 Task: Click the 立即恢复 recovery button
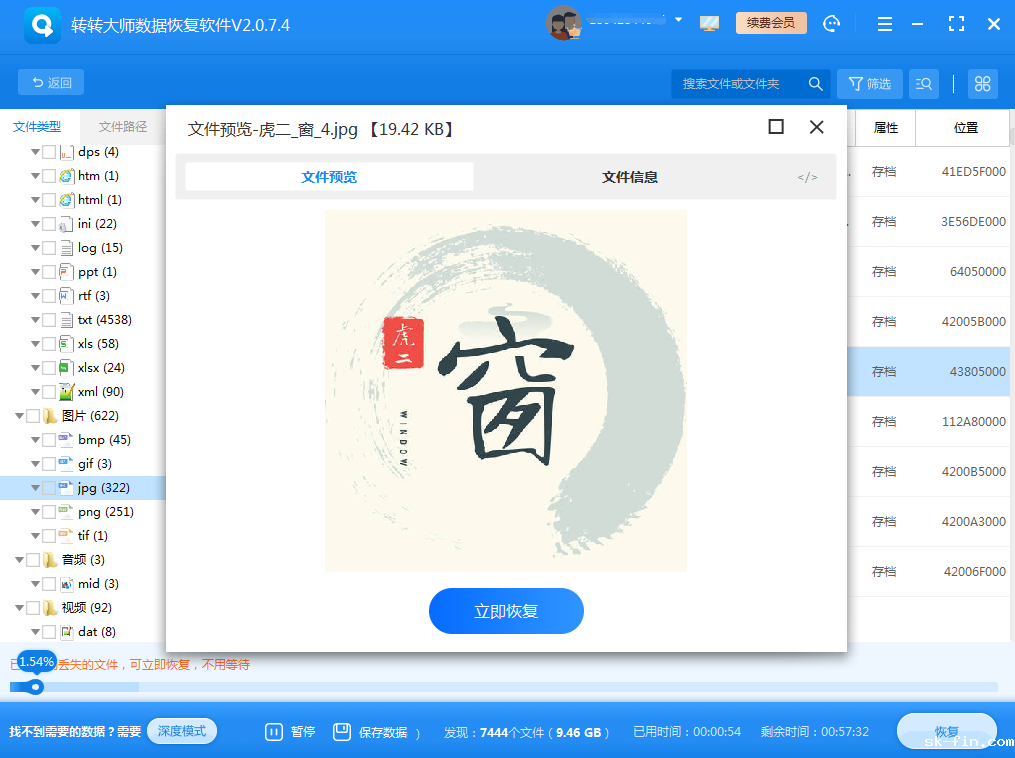pos(506,610)
